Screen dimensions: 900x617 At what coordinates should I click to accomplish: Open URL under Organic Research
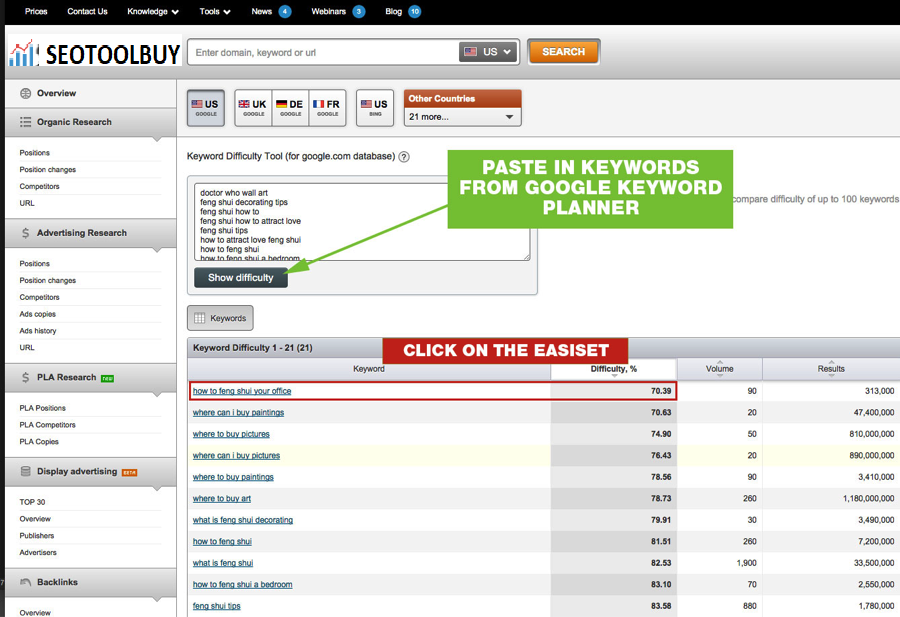[27, 203]
